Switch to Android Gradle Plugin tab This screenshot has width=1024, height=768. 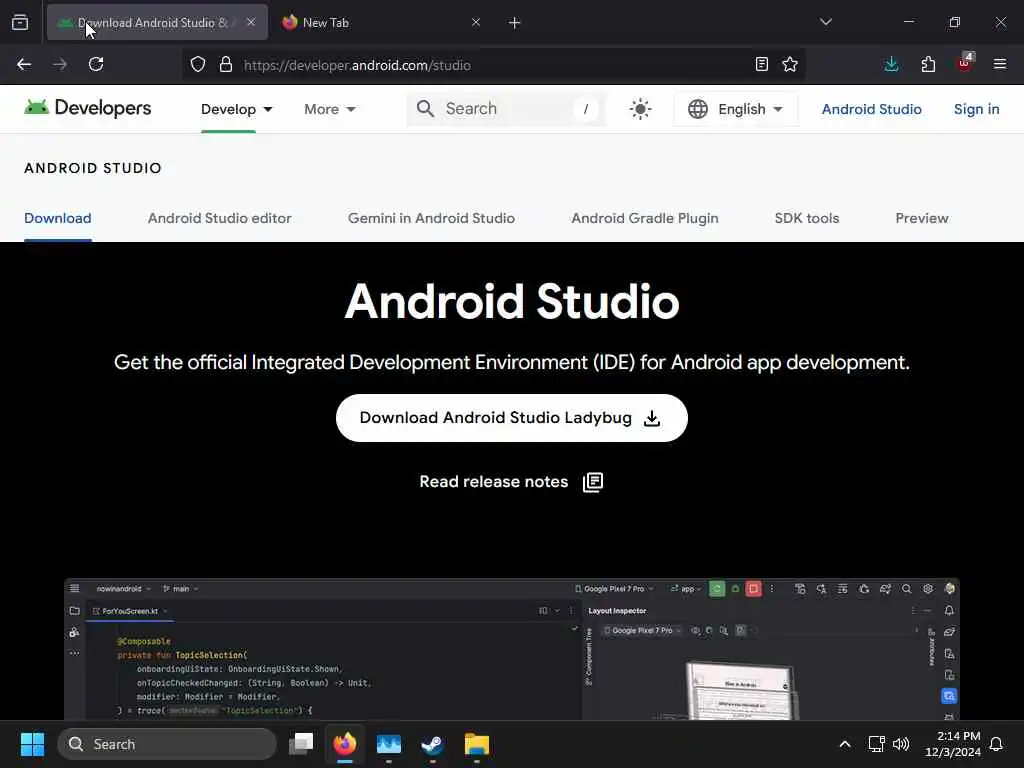645,218
